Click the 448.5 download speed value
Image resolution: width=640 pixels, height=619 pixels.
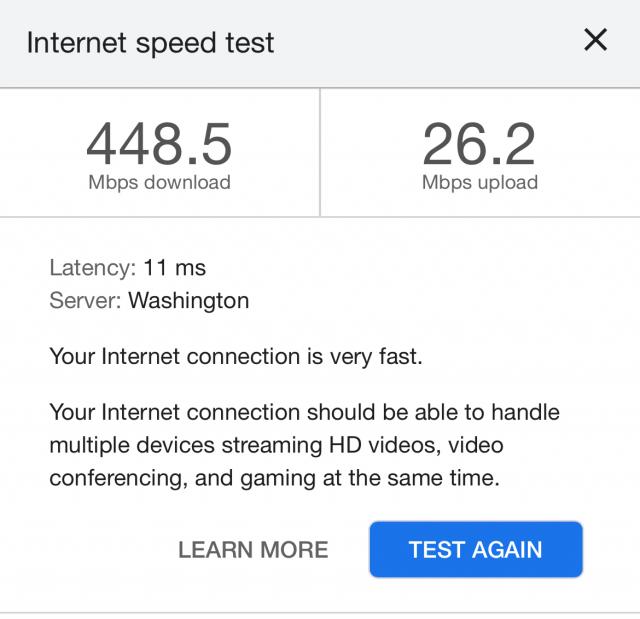[159, 144]
